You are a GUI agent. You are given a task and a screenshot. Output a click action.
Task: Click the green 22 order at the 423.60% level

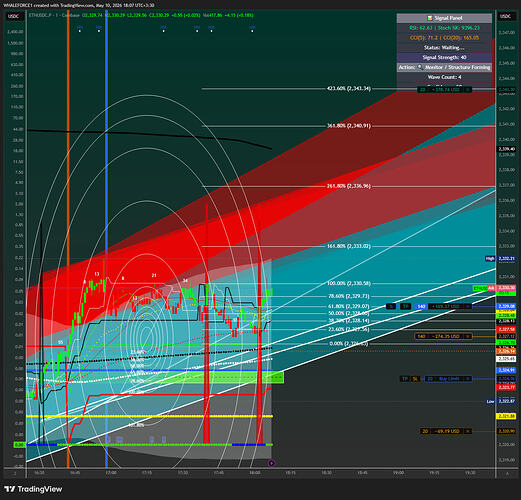coord(422,90)
